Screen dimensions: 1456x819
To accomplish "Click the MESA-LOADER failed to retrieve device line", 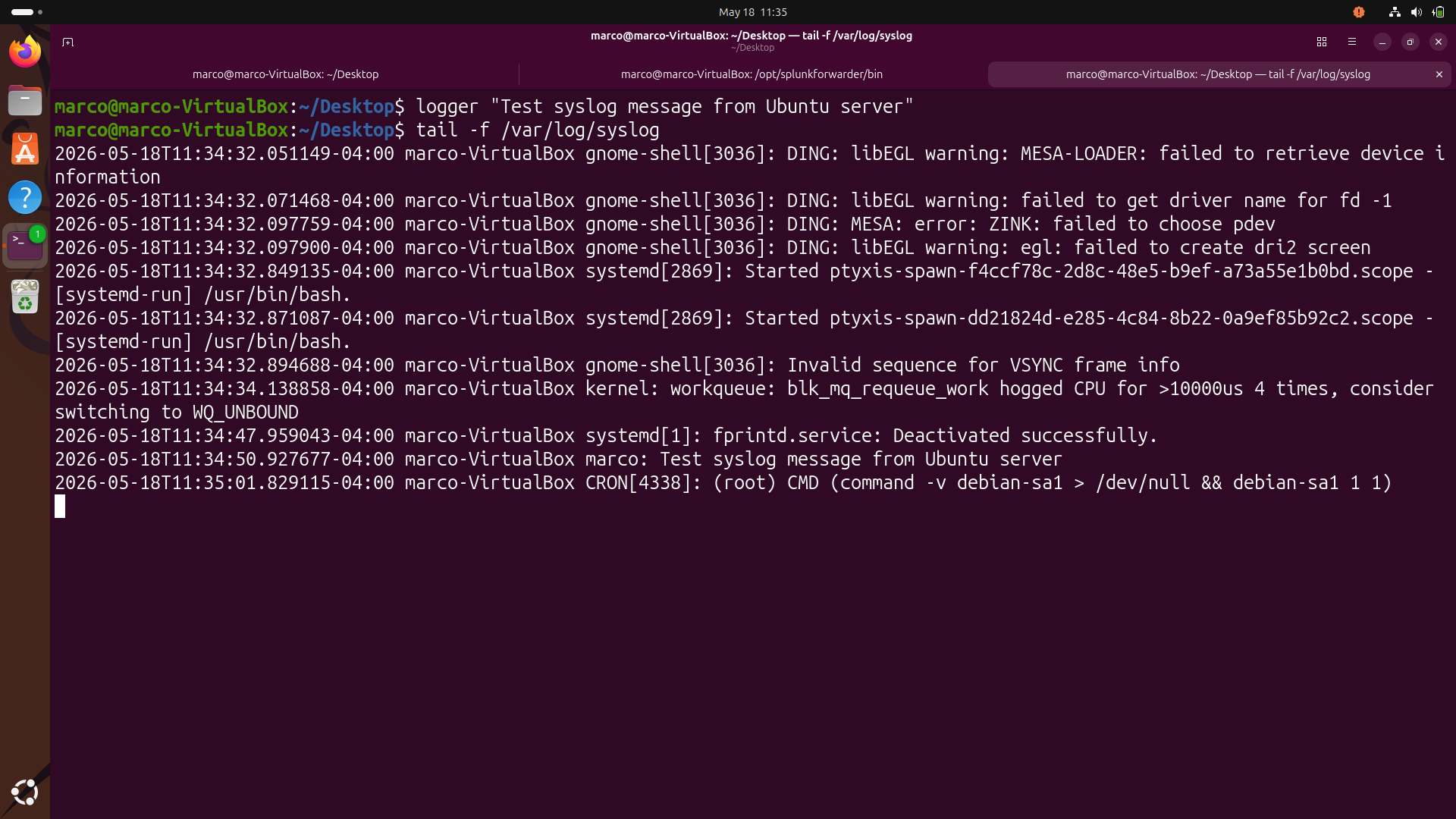I will click(x=749, y=165).
